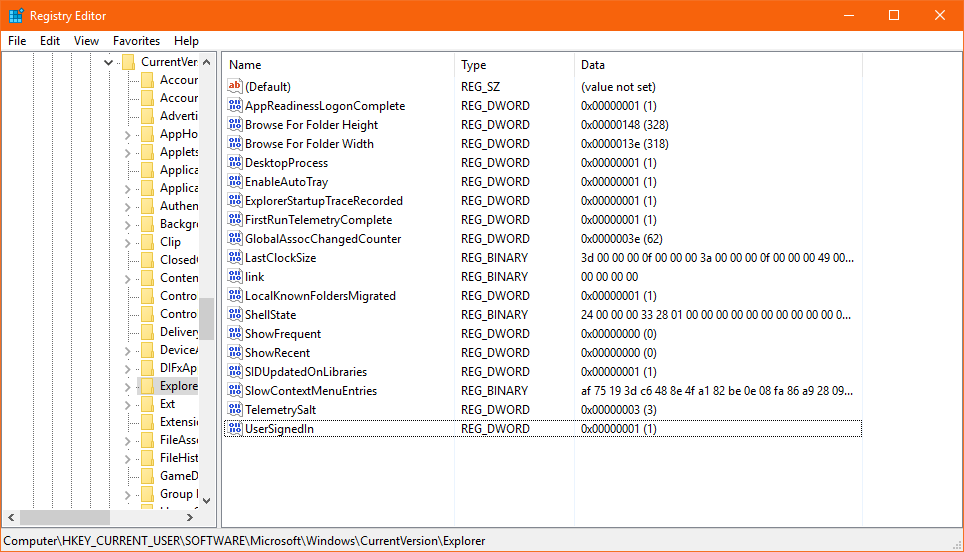
Task: Click the TelemetrySalt value icon
Action: tap(234, 409)
